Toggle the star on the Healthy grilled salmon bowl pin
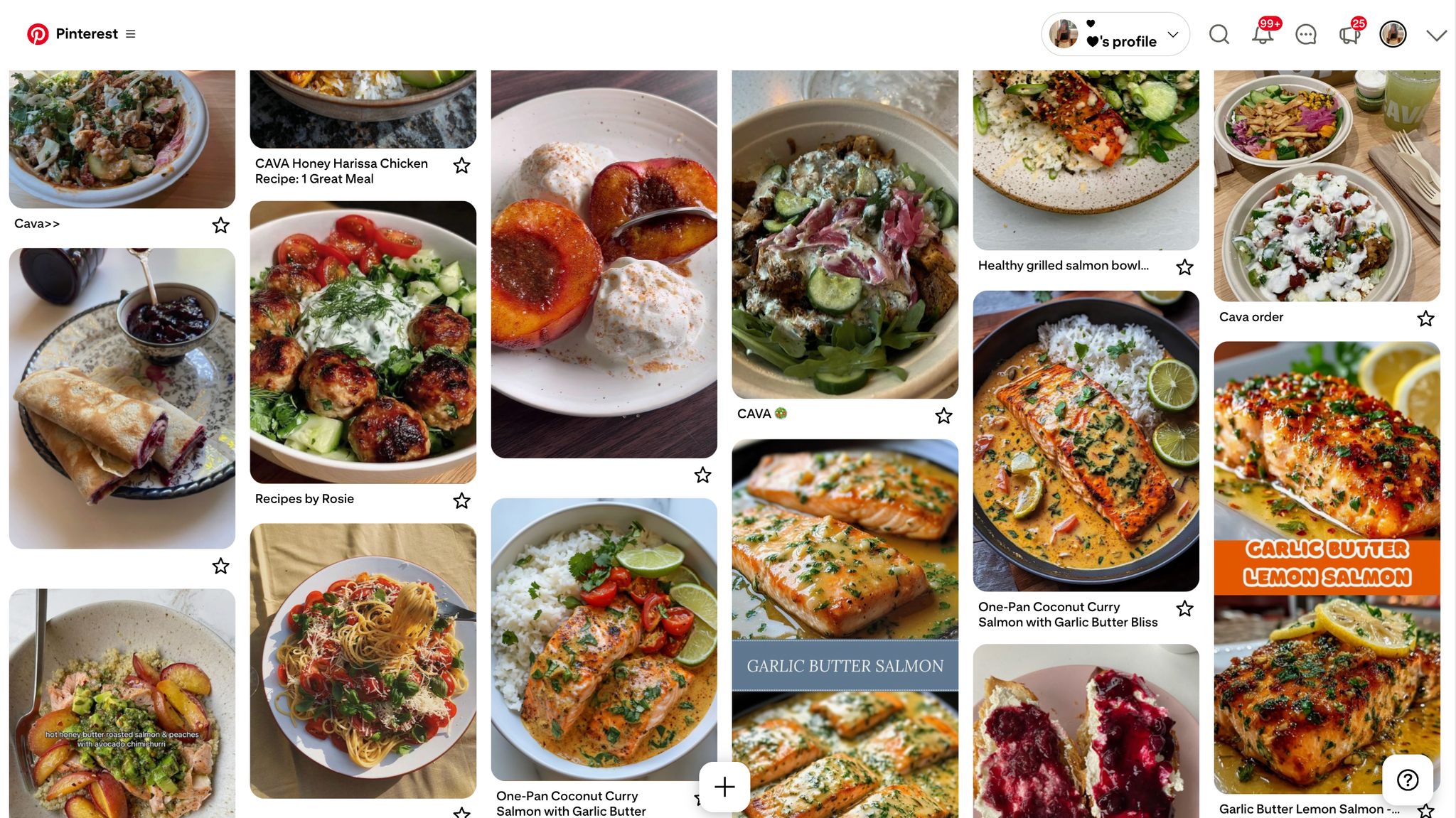1456x818 pixels. pyautogui.click(x=1184, y=267)
